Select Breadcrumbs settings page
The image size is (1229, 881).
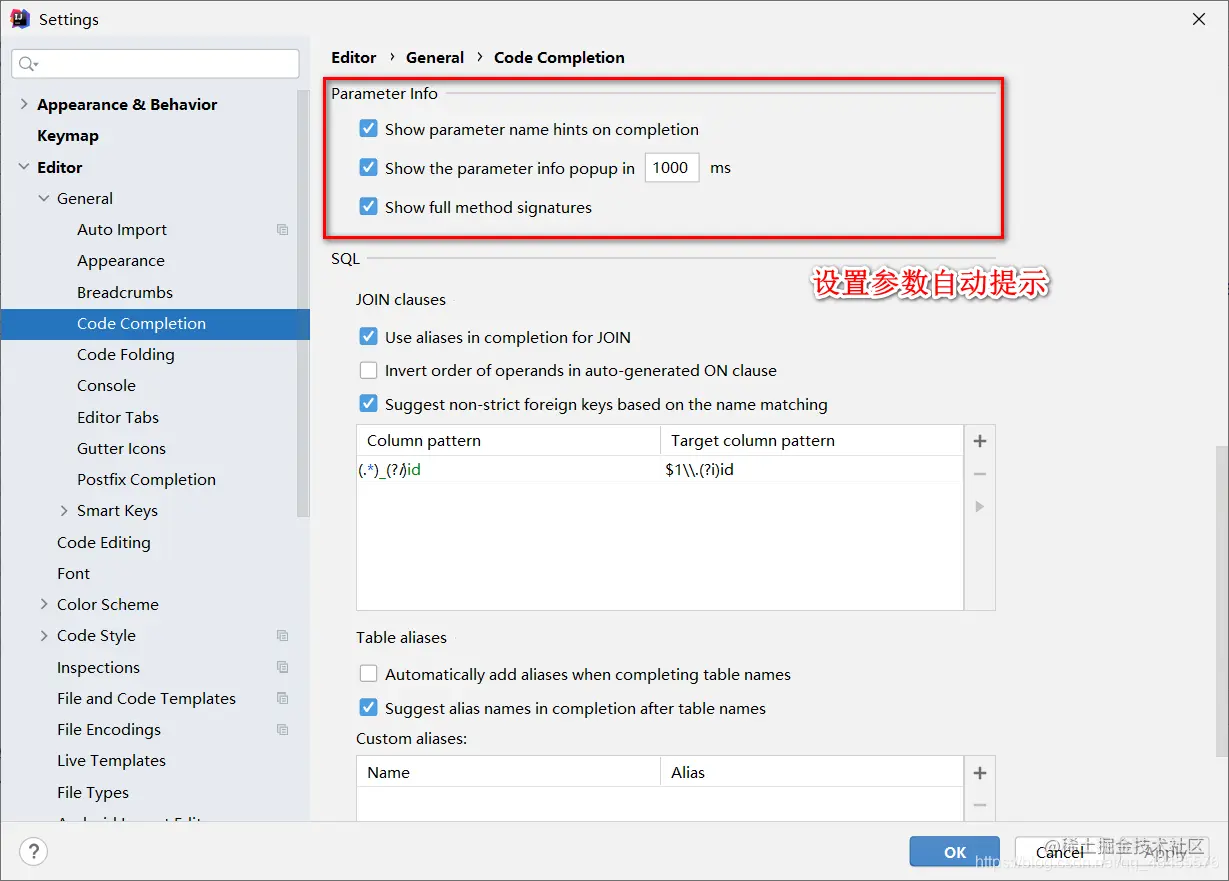coord(125,292)
